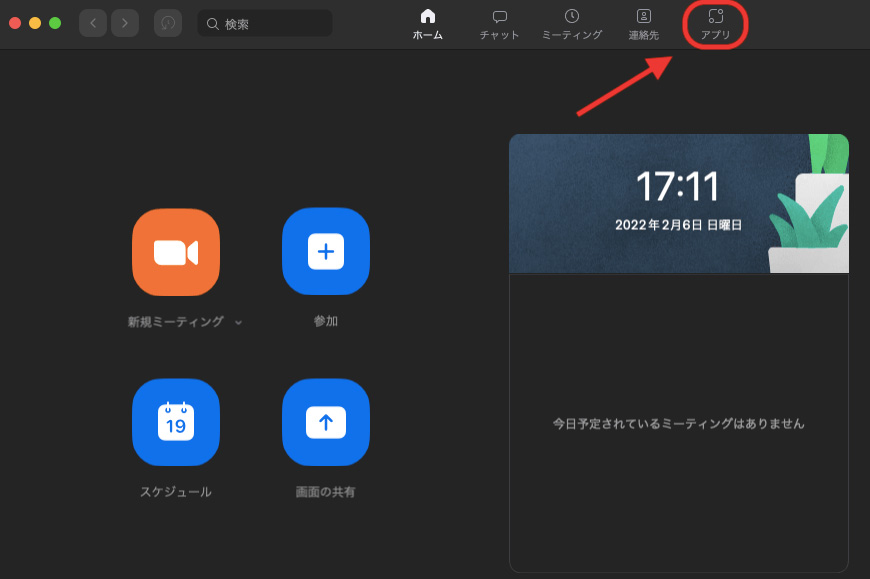Open the history clock icon beside search
The height and width of the screenshot is (579, 870).
click(x=168, y=23)
